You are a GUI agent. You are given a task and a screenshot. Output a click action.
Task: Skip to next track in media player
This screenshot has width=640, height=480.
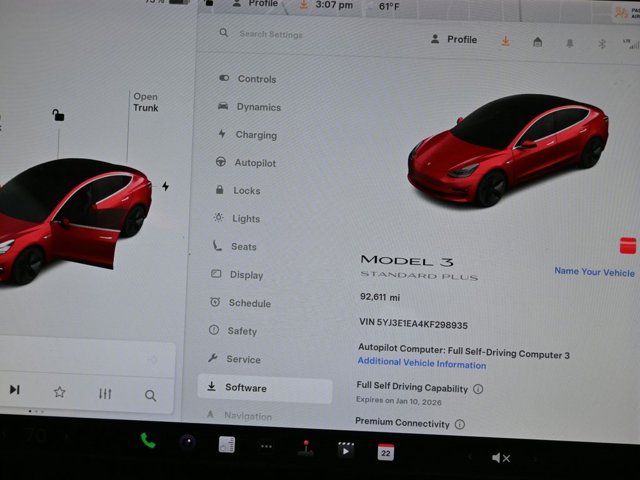coord(15,389)
